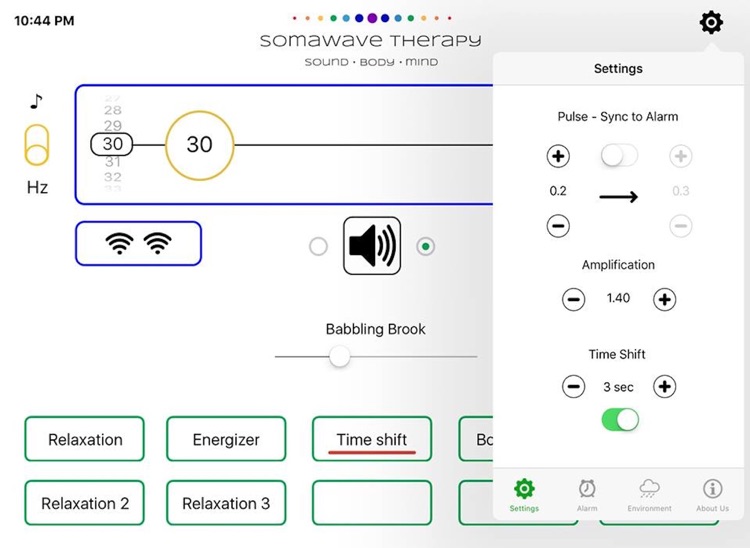Viewport: 750px width, 548px height.
Task: Select the Time shift preset
Action: coord(372,439)
